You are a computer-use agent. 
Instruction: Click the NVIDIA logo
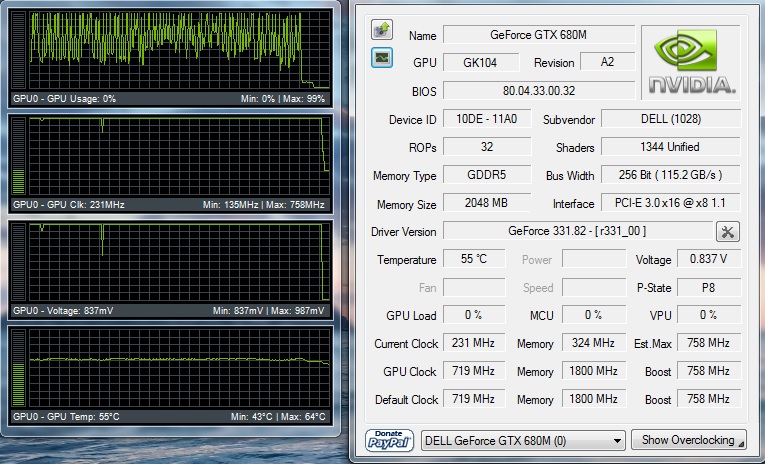pos(691,62)
